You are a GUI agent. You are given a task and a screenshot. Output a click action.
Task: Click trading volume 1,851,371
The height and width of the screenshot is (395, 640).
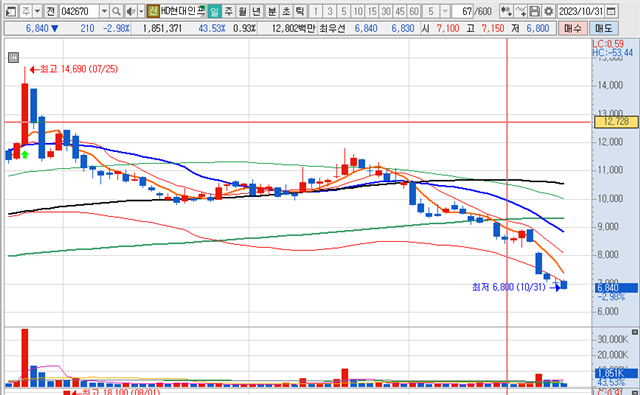click(x=162, y=29)
